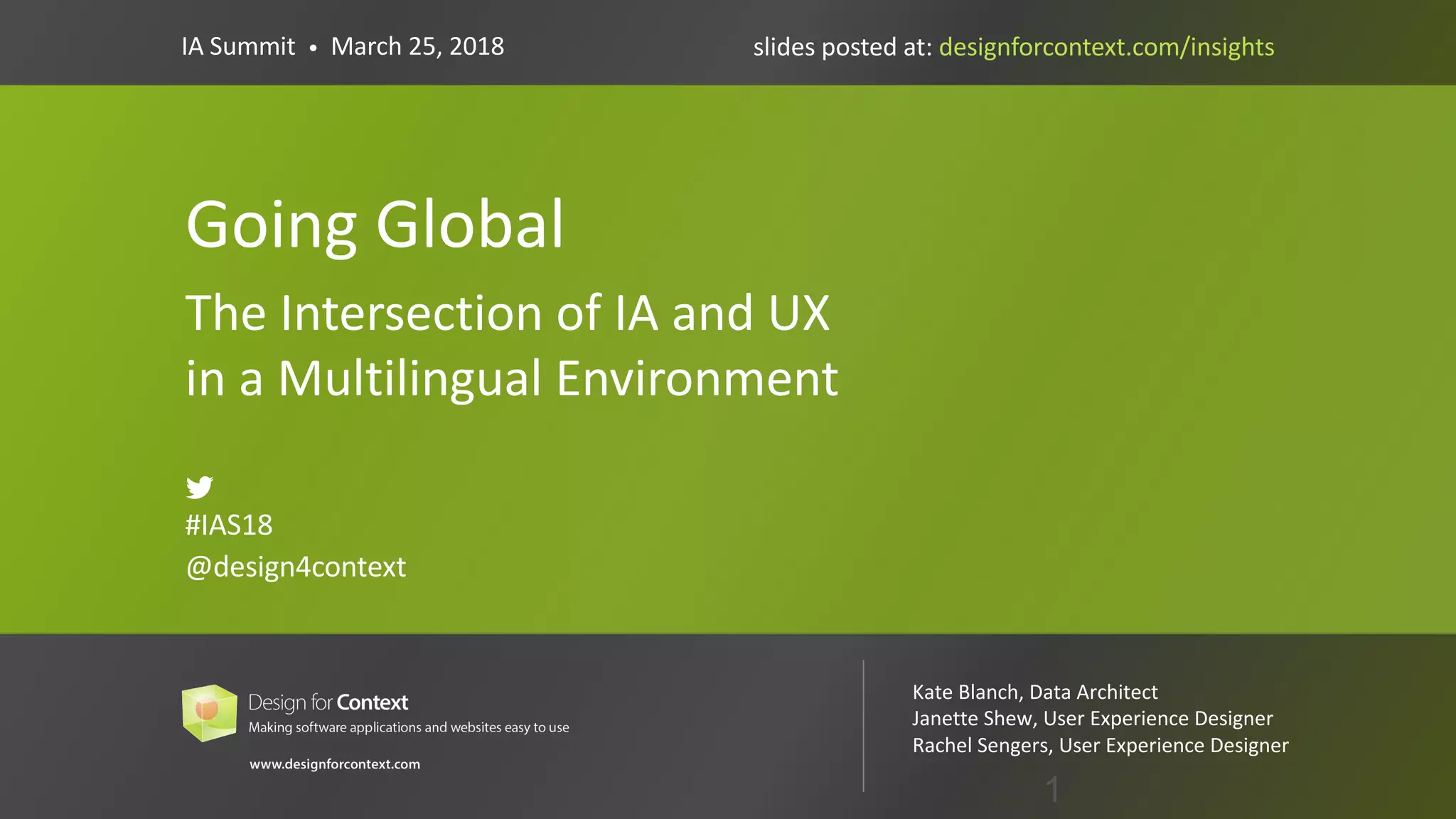Select Rachel Sengers, User Experience Designer line
The width and height of the screenshot is (1456, 819).
1100,745
